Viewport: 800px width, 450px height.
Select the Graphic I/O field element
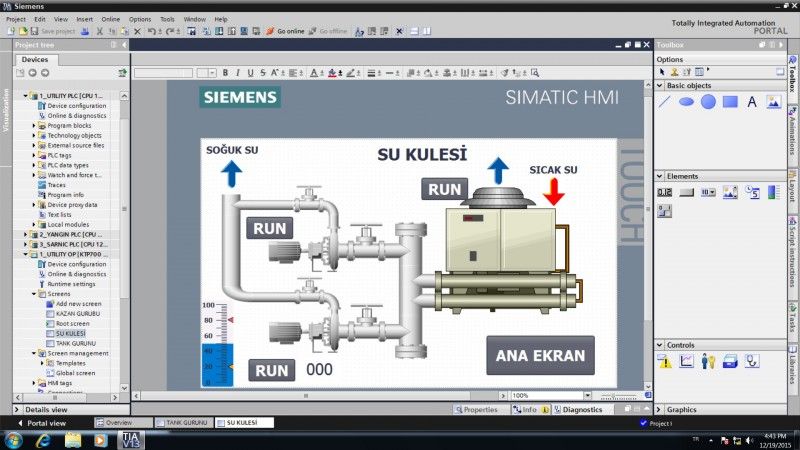730,192
